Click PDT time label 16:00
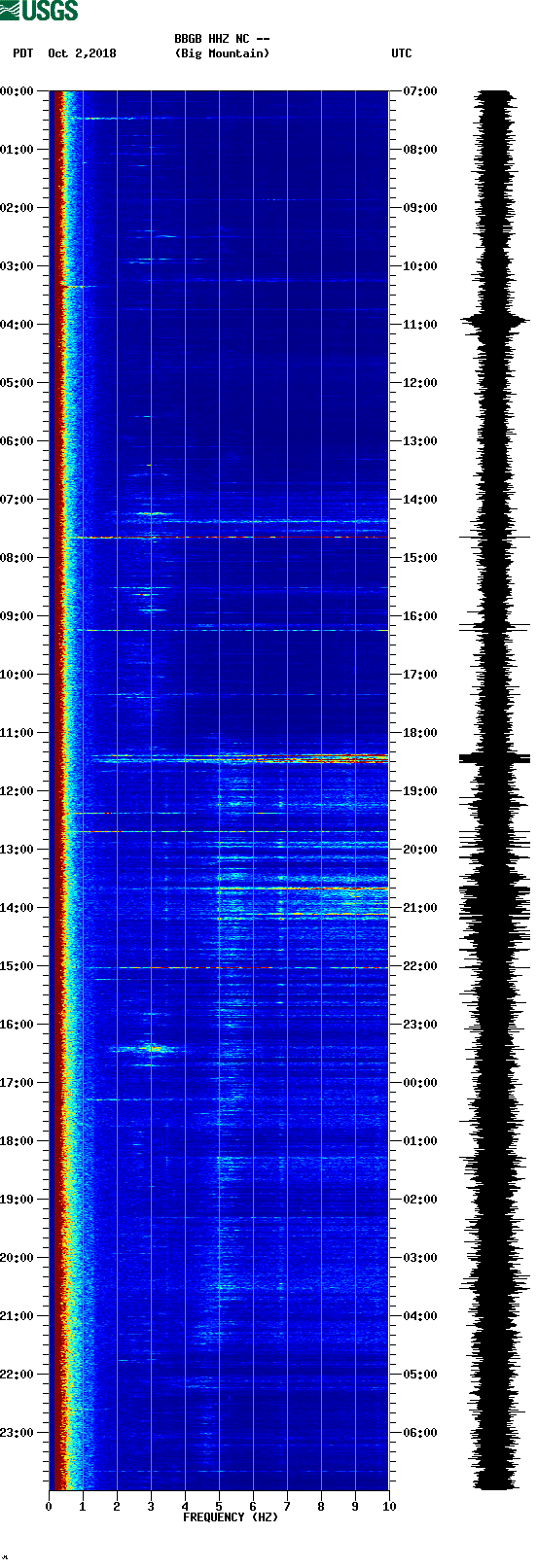Screen dimensions: 537x1568 click(x=17, y=1025)
